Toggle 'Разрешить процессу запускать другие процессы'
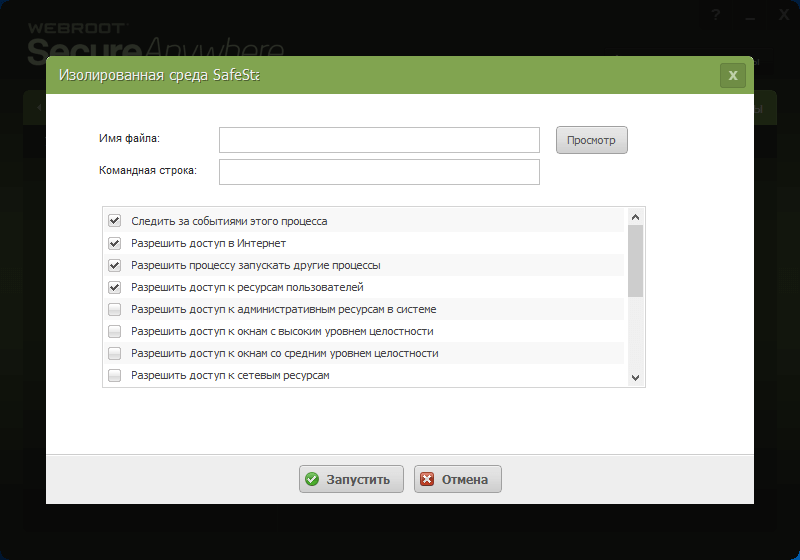This screenshot has height=560, width=800. pyautogui.click(x=114, y=265)
